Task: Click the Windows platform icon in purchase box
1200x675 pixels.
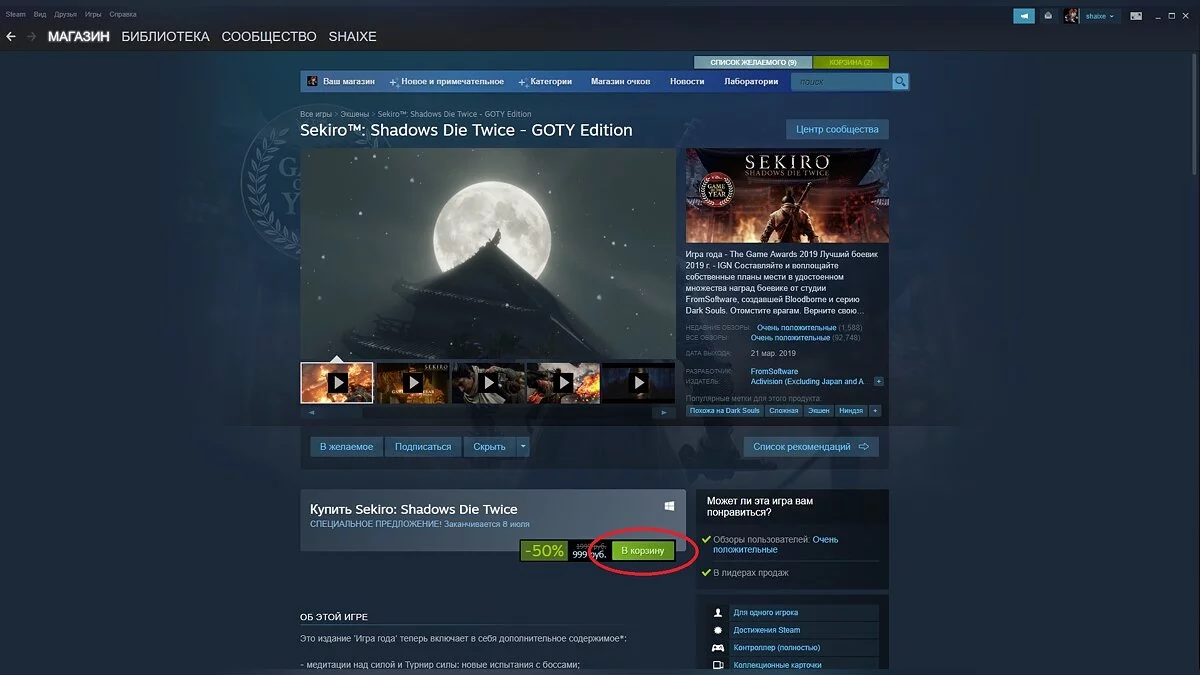Action: tap(669, 507)
